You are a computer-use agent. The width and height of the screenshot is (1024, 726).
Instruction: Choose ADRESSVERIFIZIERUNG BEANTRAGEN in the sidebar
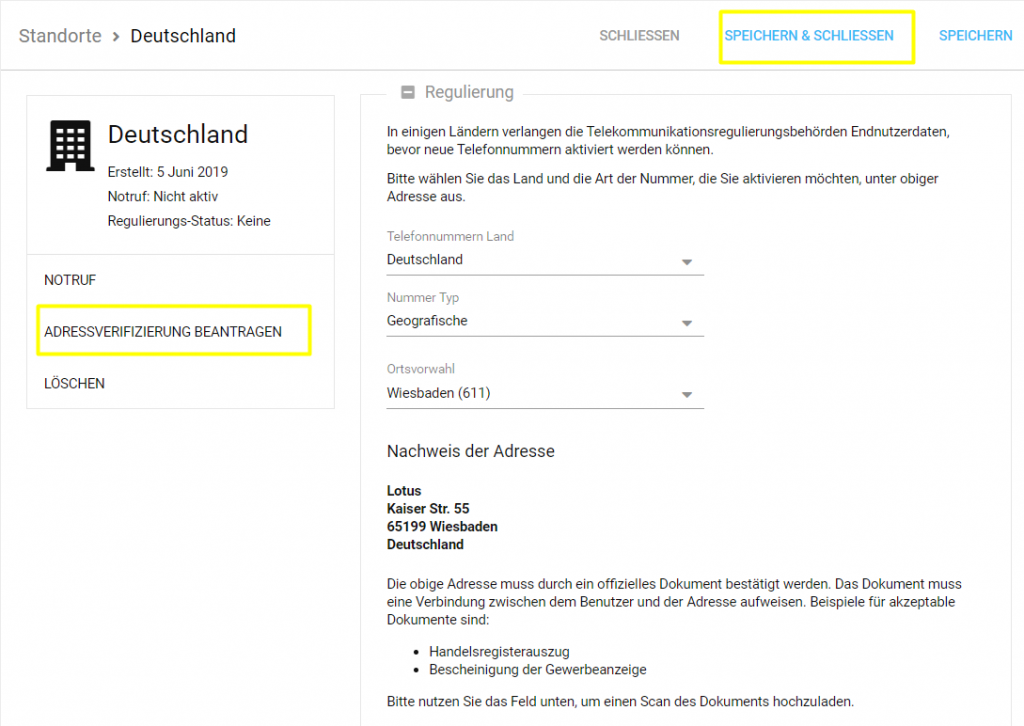[x=163, y=331]
